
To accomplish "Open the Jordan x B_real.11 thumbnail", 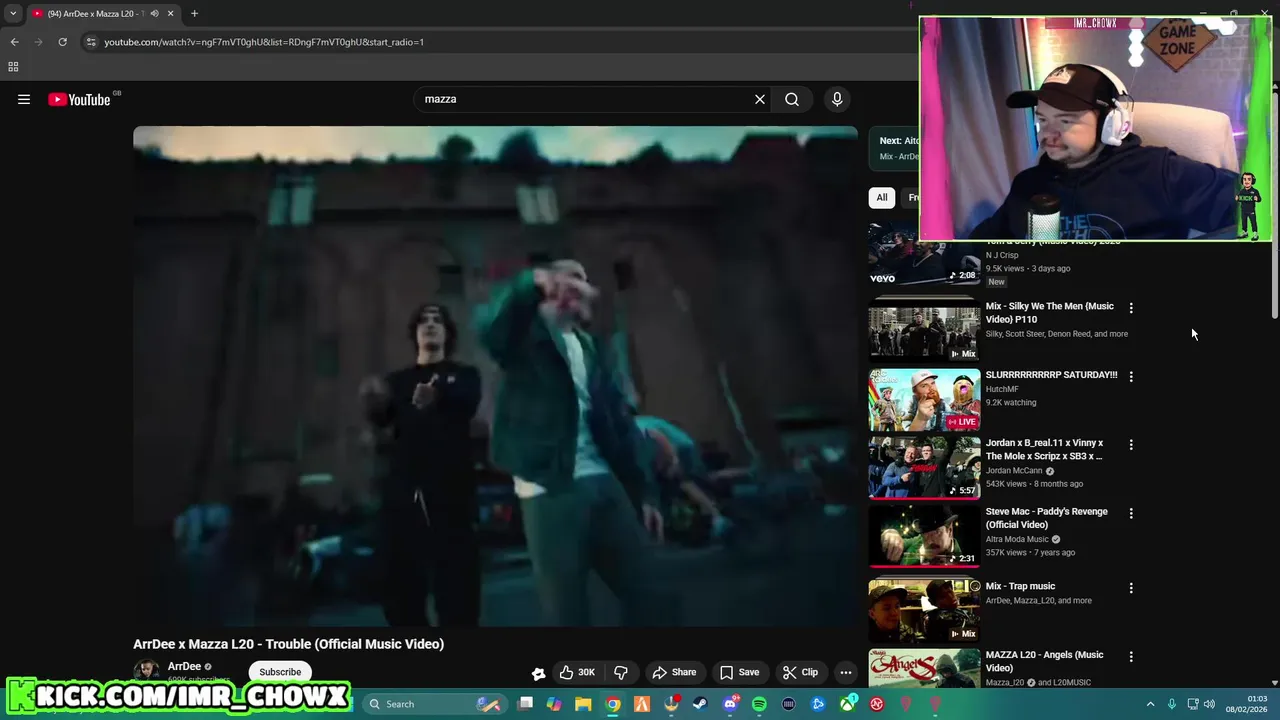I will pyautogui.click(x=924, y=468).
